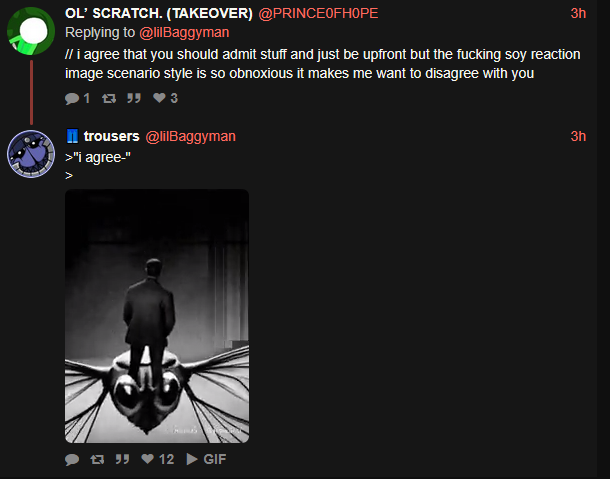Open the @lilBaggyman mention in Replying to

[184, 32]
